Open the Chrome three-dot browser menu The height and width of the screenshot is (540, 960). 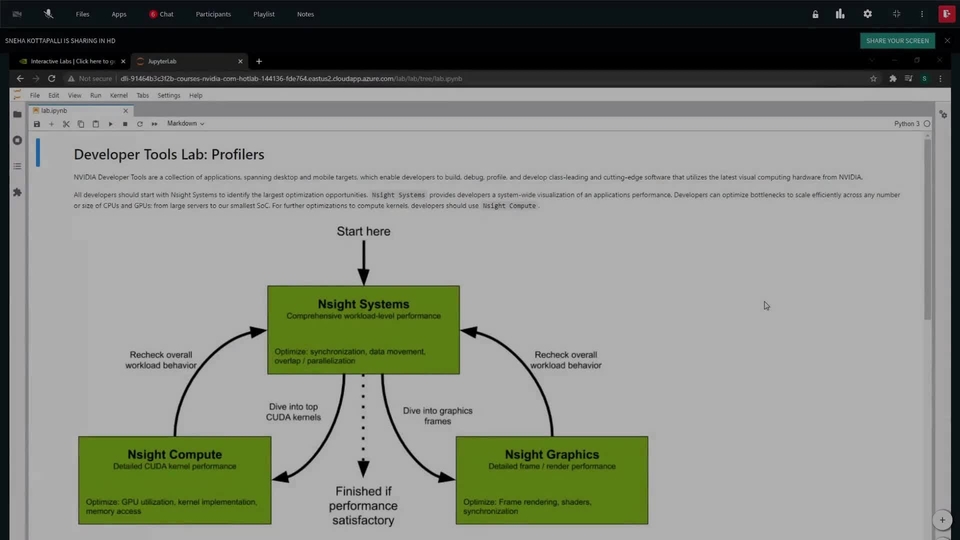pos(940,78)
